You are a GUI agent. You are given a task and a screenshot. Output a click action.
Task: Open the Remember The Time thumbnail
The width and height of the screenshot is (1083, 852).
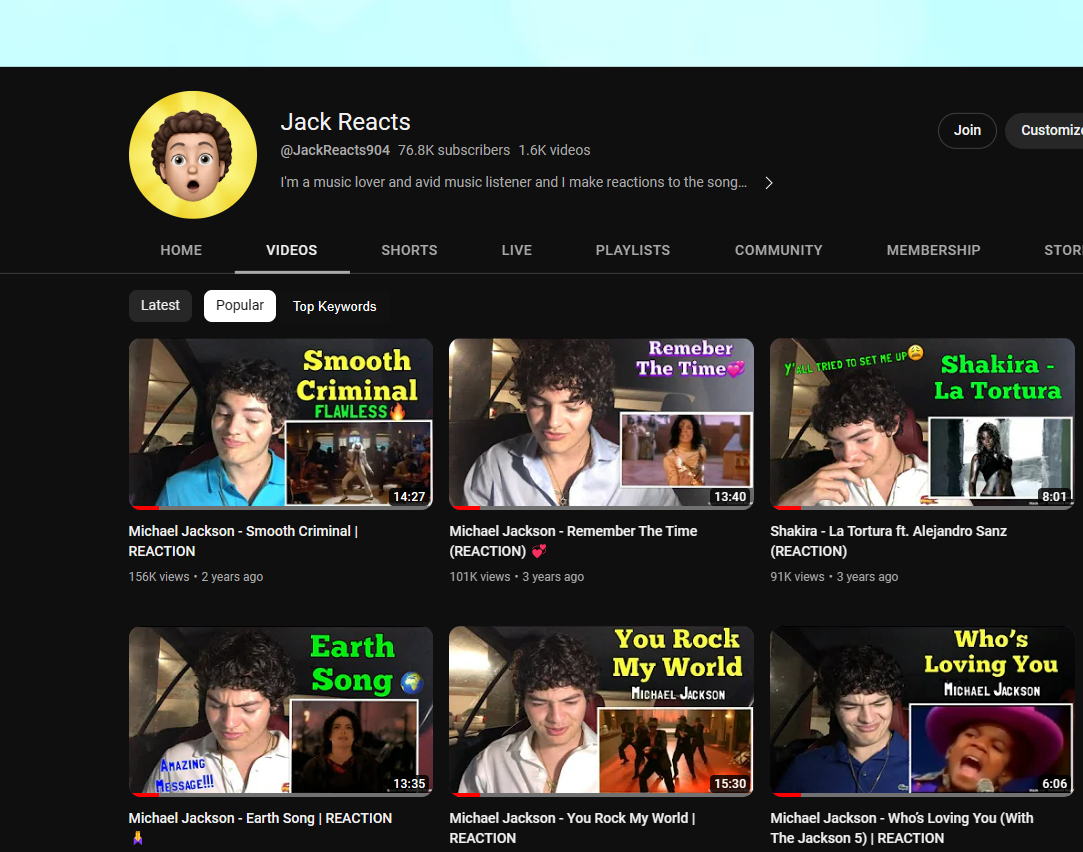point(601,424)
